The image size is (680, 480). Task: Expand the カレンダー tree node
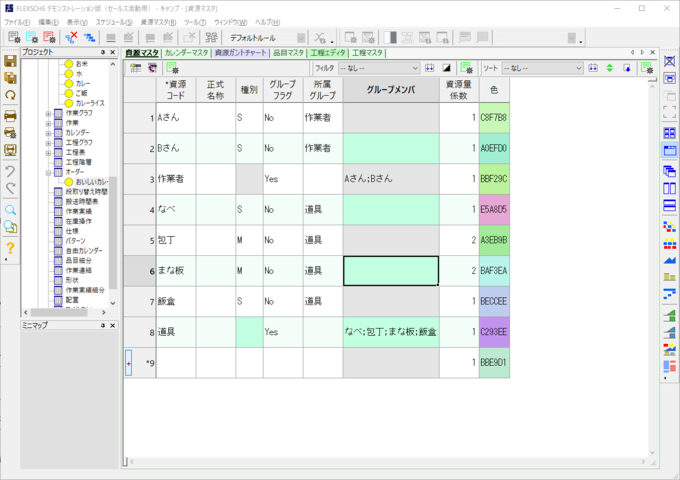click(x=48, y=132)
